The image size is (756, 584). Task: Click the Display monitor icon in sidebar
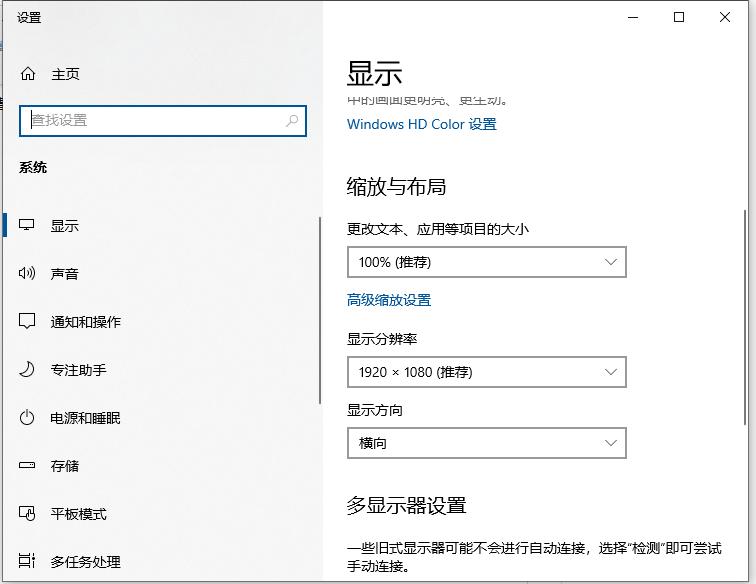click(x=27, y=225)
